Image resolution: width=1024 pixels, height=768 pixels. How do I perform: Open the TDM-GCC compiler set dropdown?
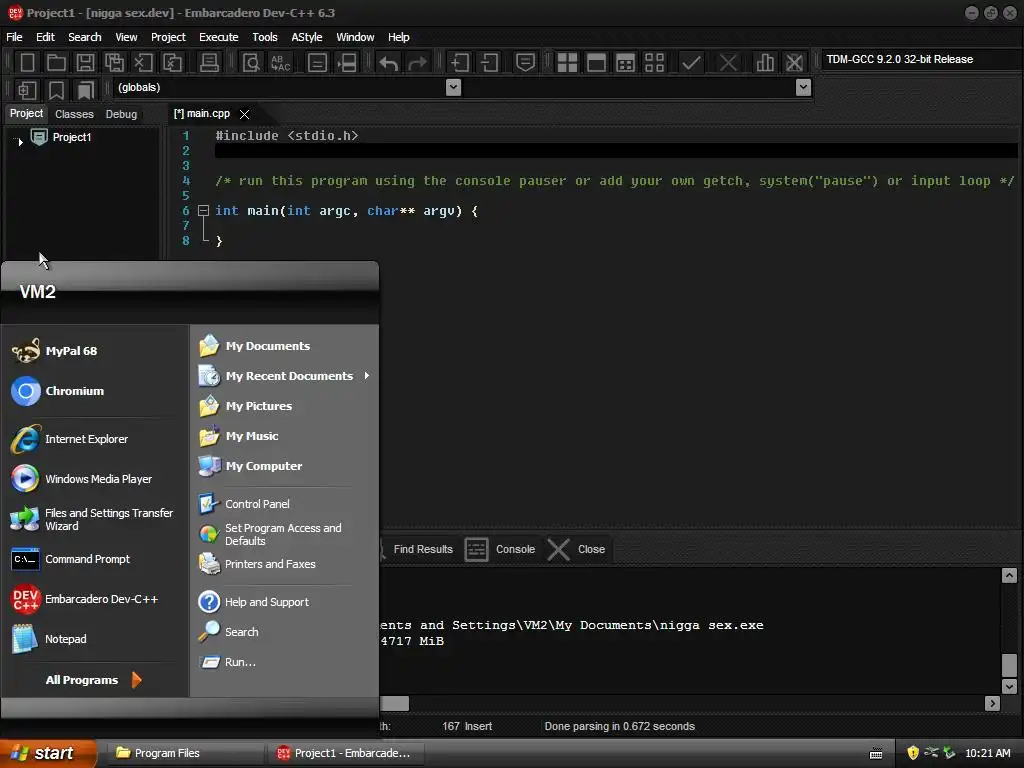(x=920, y=59)
